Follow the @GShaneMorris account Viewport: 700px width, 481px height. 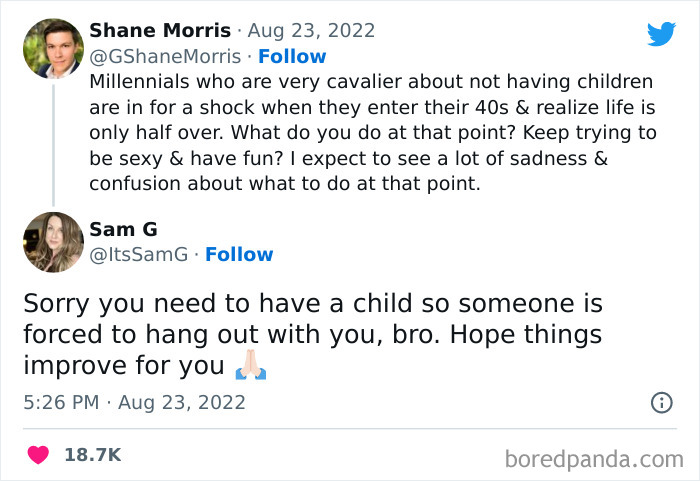[291, 56]
